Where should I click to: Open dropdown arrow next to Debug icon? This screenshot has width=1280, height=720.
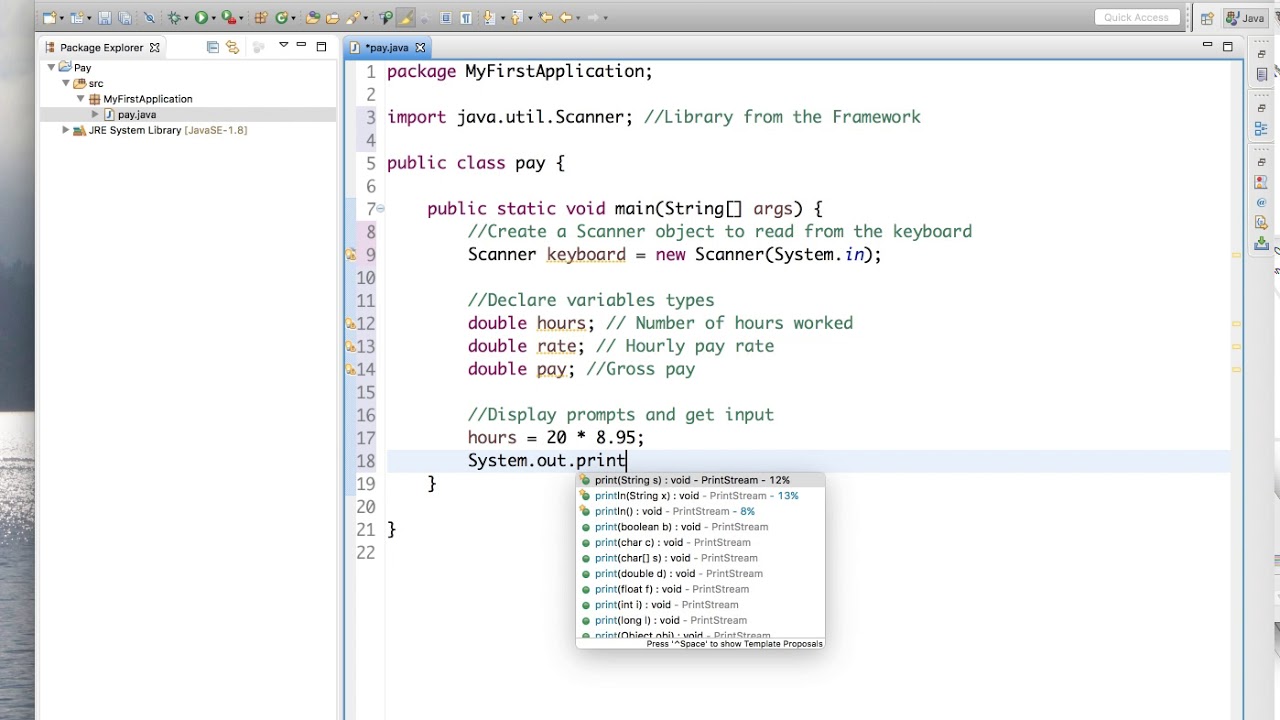(186, 18)
